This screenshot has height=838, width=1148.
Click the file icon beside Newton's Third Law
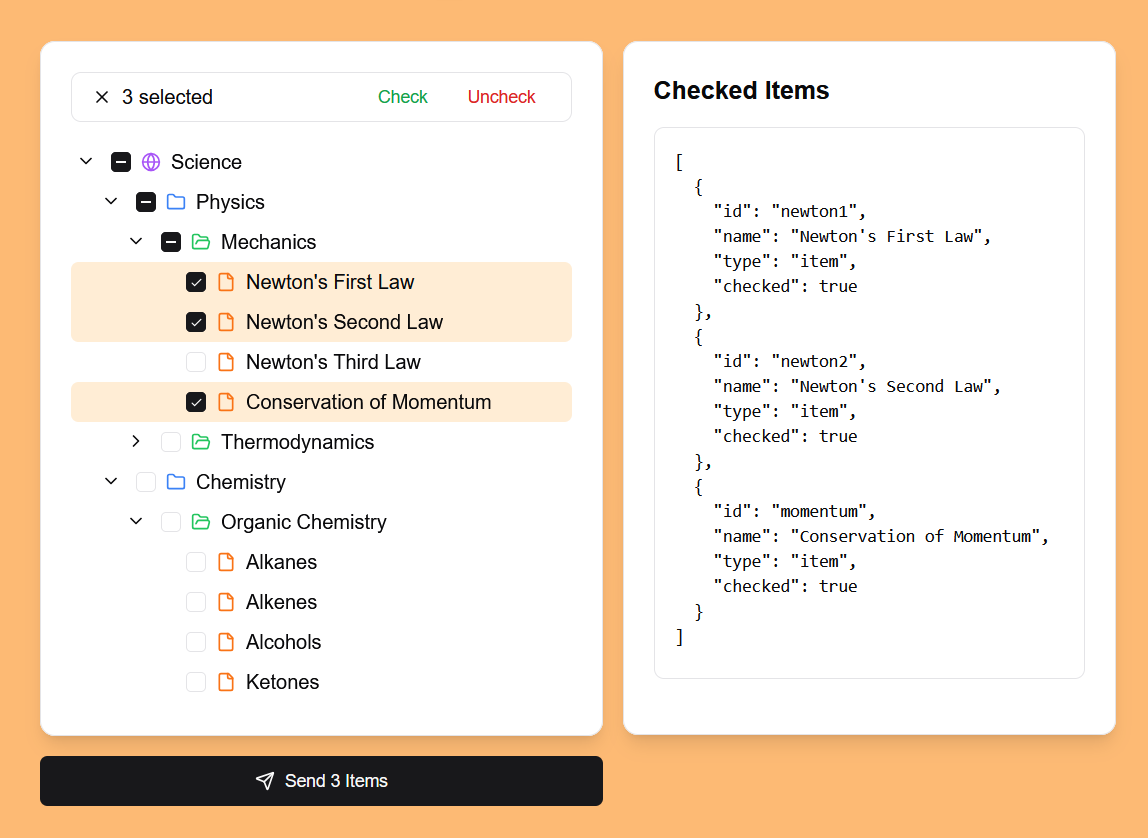pyautogui.click(x=226, y=362)
